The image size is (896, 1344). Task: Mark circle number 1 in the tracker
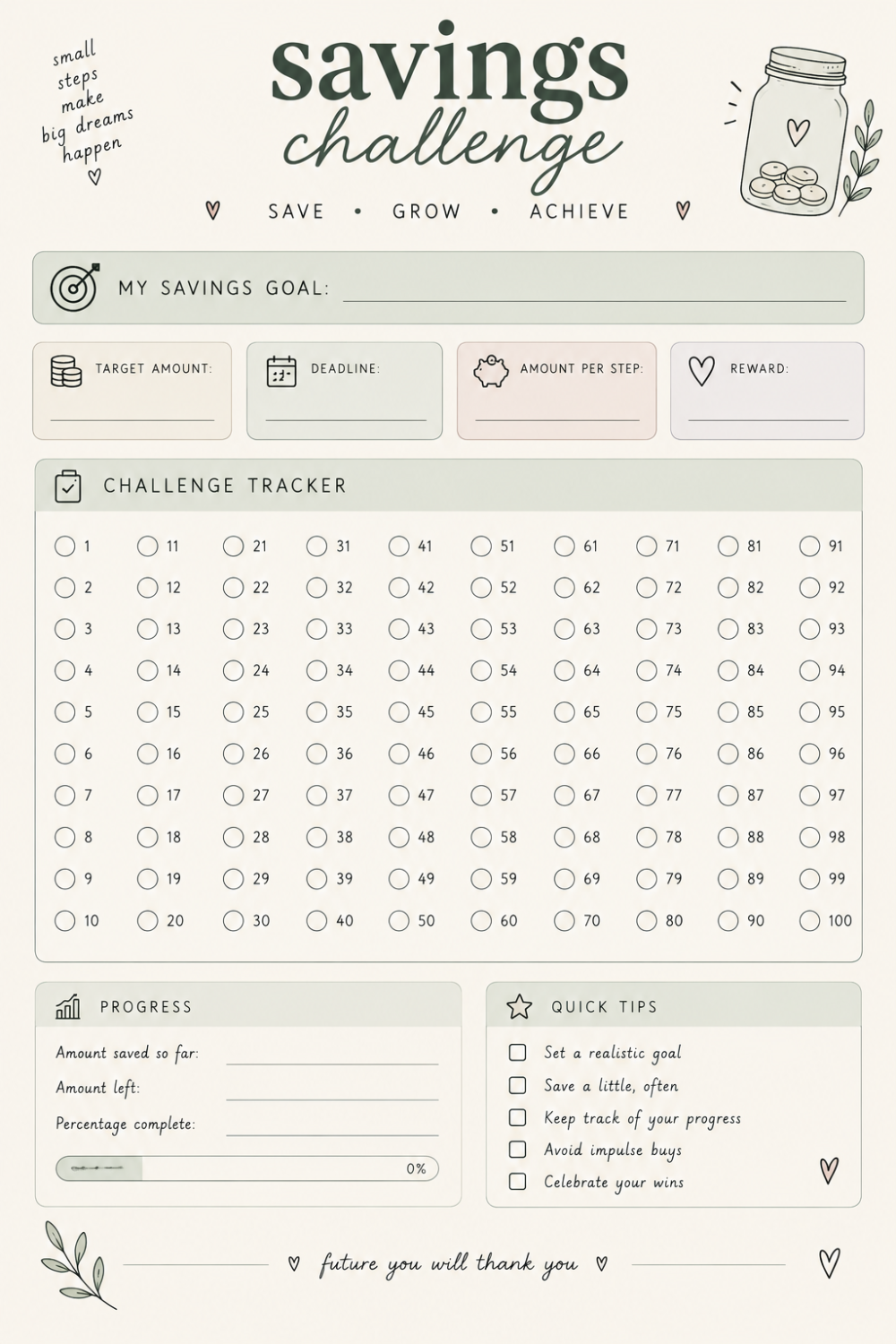(x=65, y=546)
